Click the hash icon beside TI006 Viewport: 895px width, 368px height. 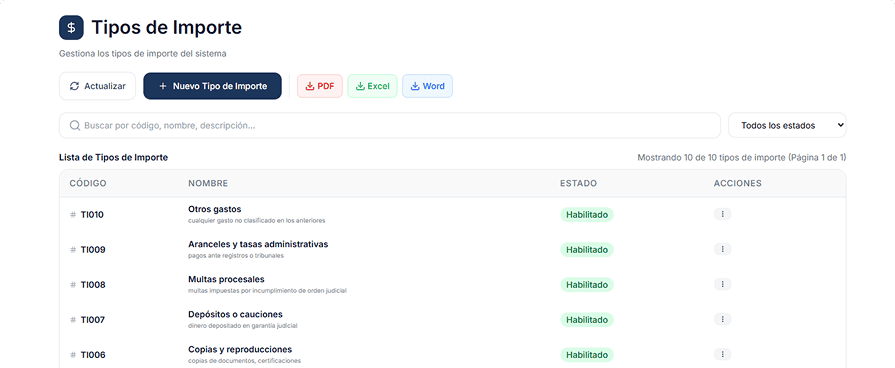pyautogui.click(x=73, y=355)
